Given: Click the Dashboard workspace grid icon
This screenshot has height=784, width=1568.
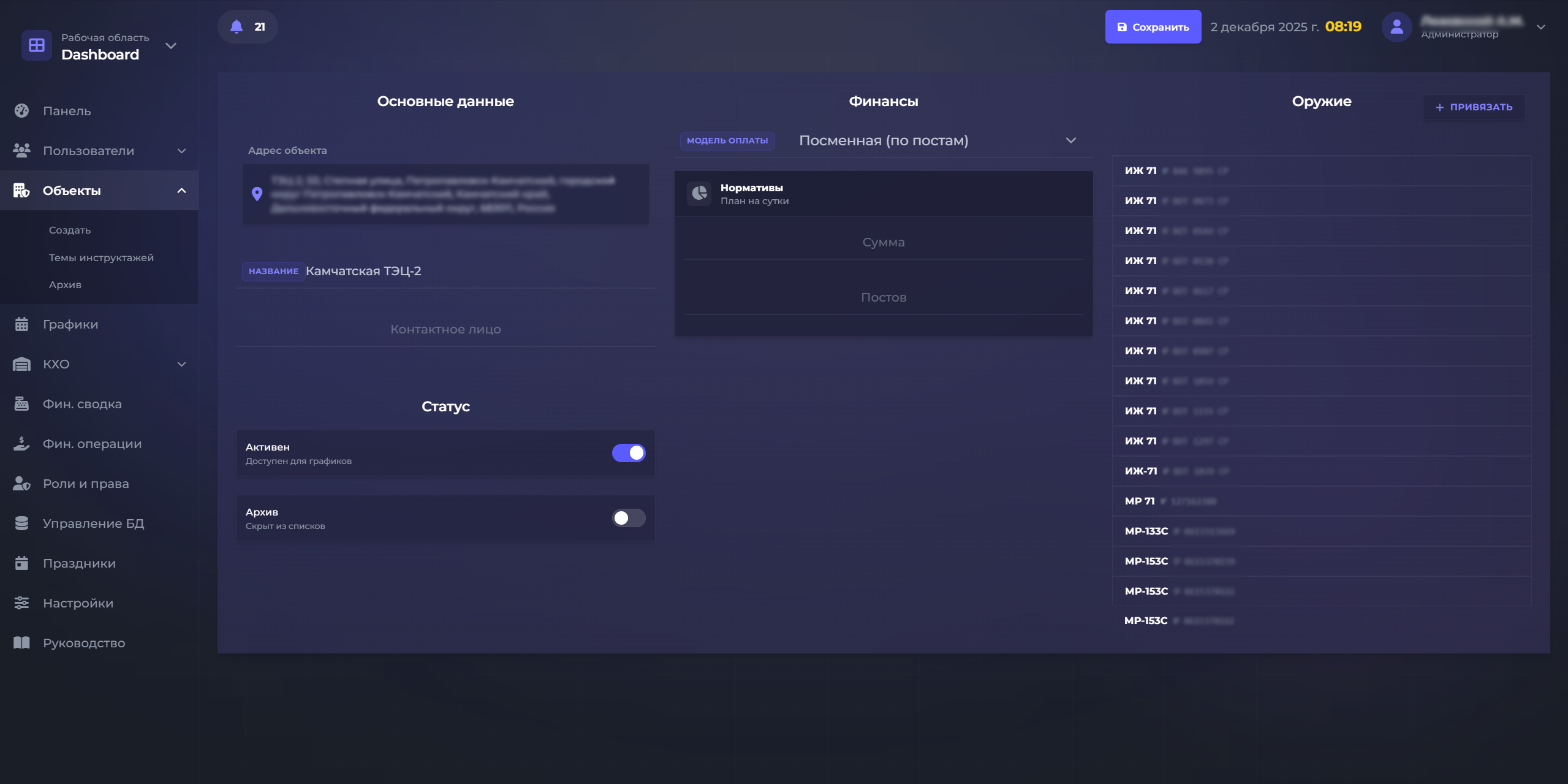Looking at the screenshot, I should pos(37,45).
